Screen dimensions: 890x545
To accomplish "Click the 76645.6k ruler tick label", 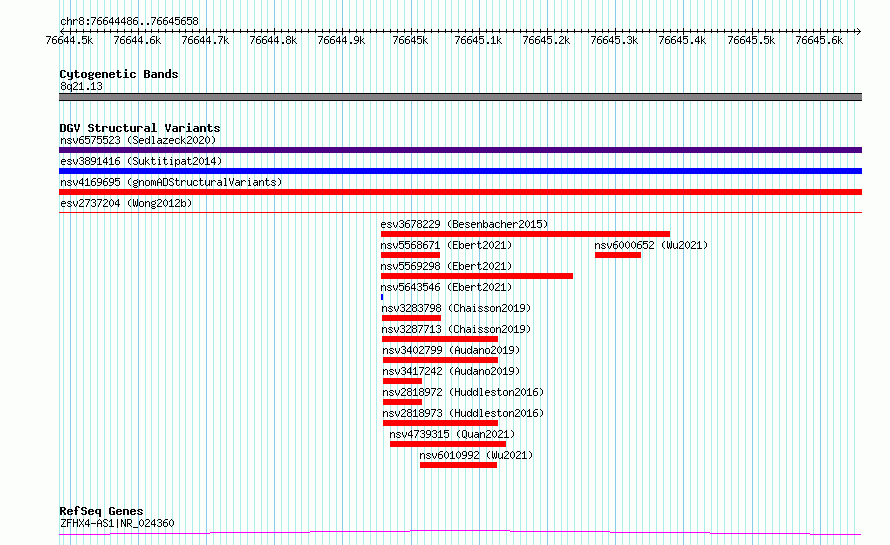I will [x=820, y=40].
